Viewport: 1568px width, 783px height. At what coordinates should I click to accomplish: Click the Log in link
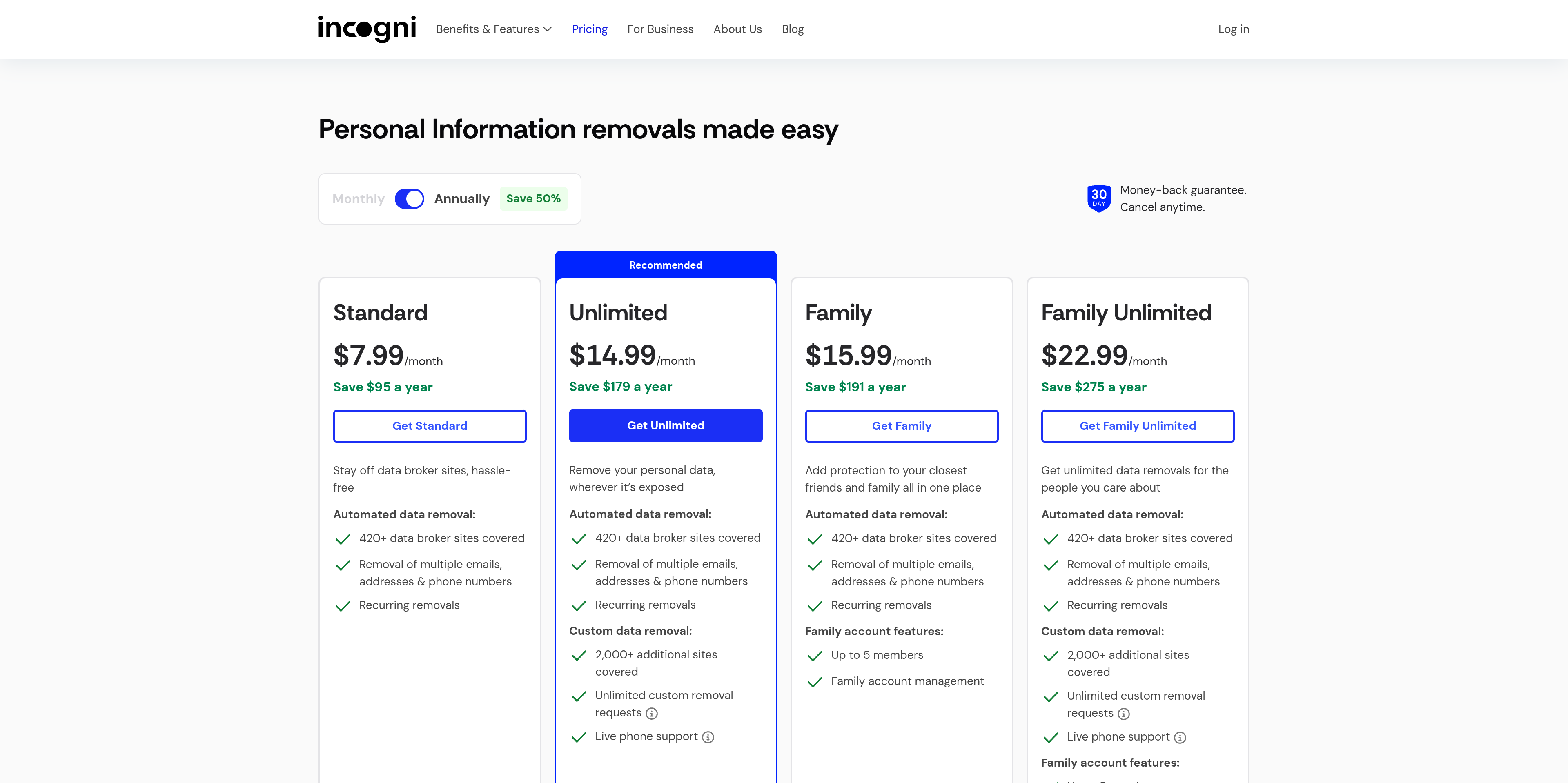pyautogui.click(x=1233, y=29)
